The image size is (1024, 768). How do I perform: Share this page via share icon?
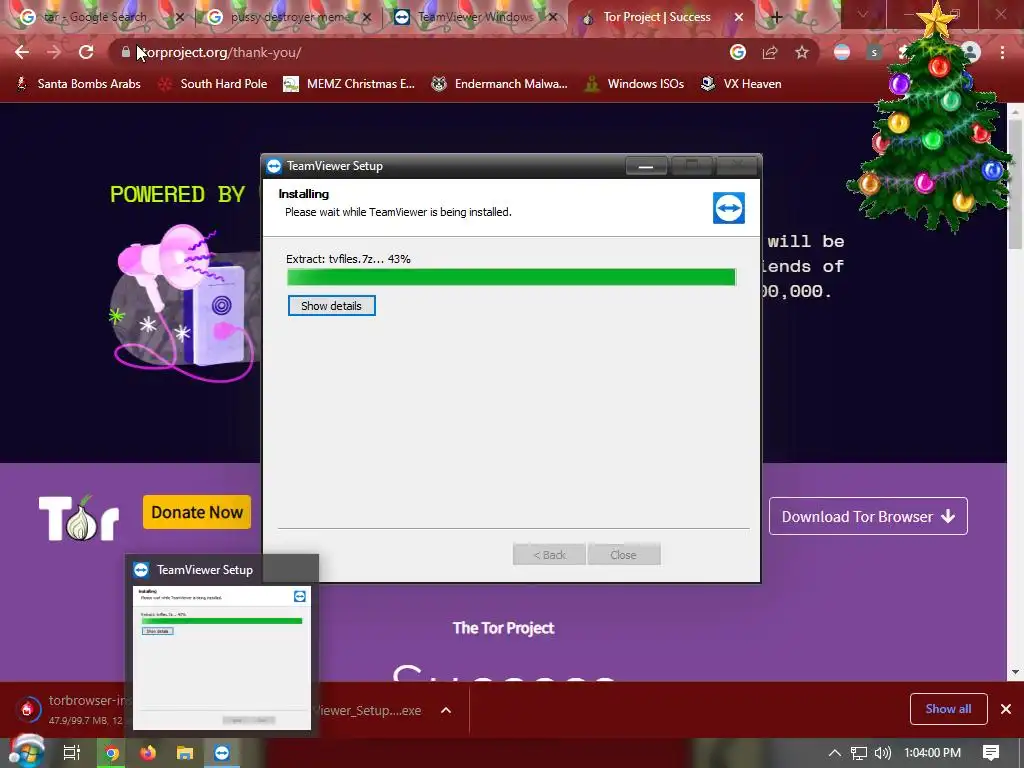[x=770, y=52]
